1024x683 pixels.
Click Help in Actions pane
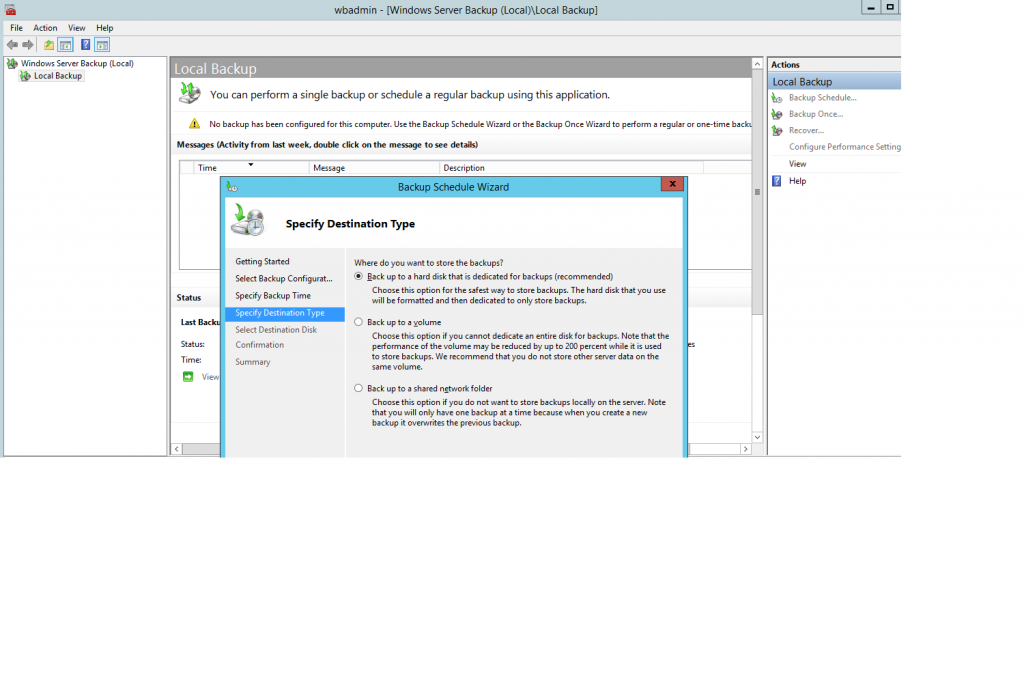point(797,181)
